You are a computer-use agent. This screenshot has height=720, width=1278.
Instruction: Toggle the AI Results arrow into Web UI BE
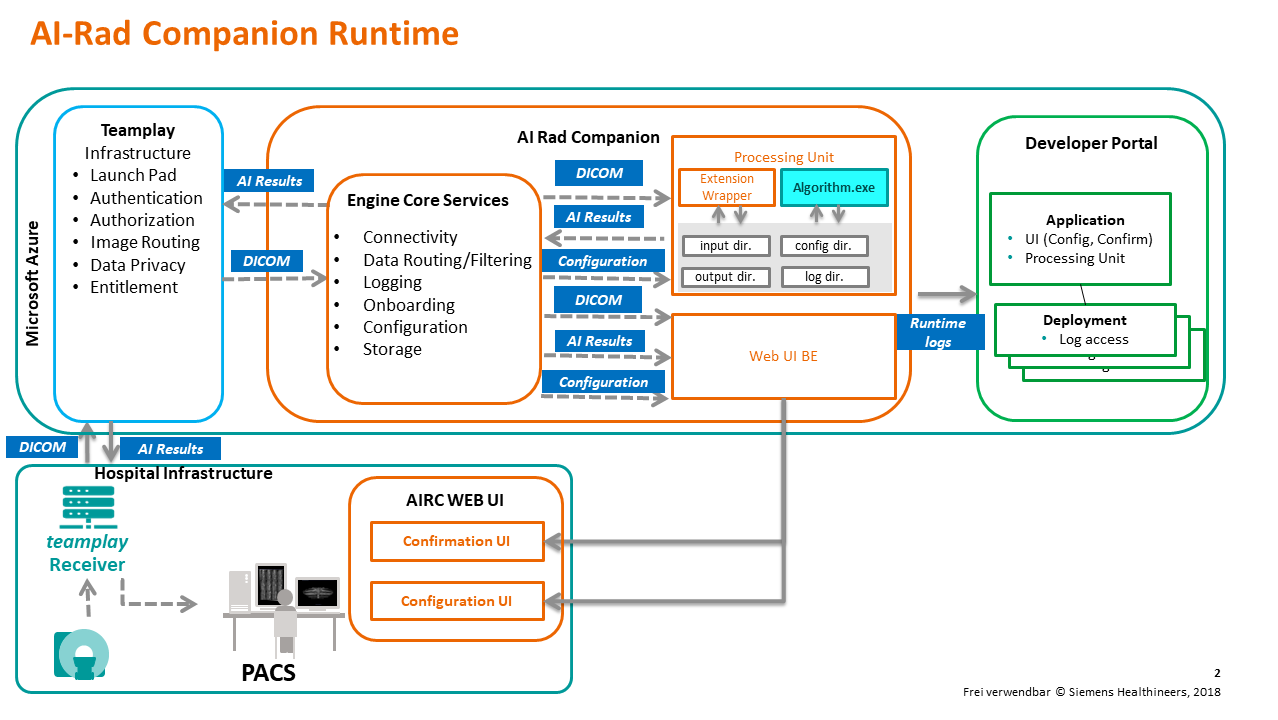click(x=603, y=340)
